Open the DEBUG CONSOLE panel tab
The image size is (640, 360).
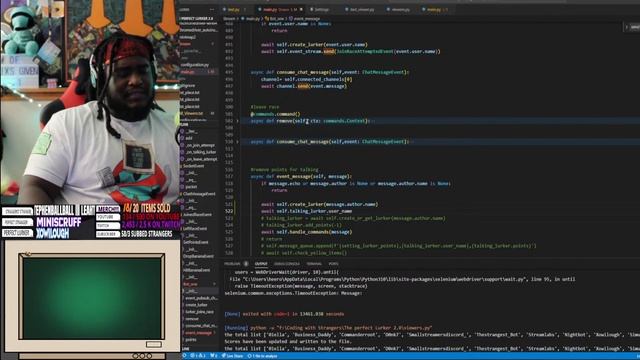[287, 264]
